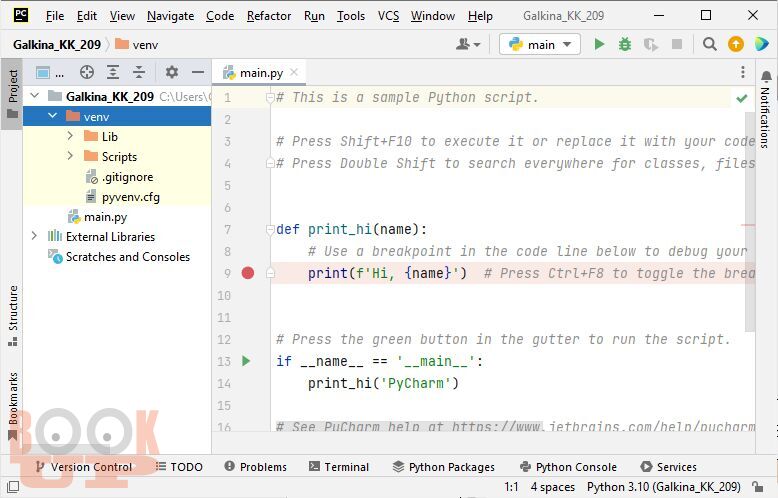Collapse the Galkina_KK_209 project root node
778x498 pixels.
34,95
